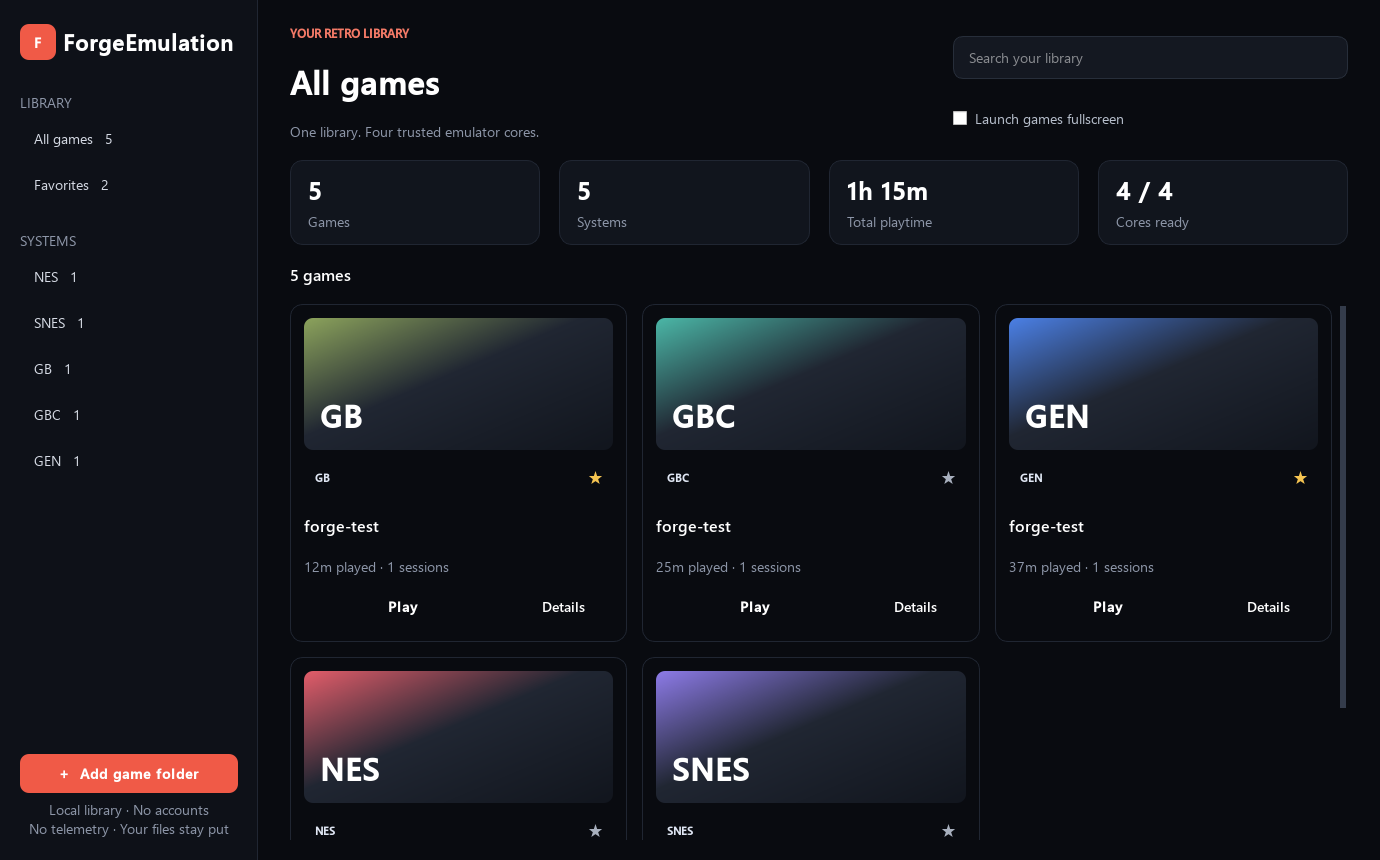Click the 'No telemetry · Your files stay put' text
Image resolution: width=1380 pixels, height=860 pixels.
[x=129, y=829]
